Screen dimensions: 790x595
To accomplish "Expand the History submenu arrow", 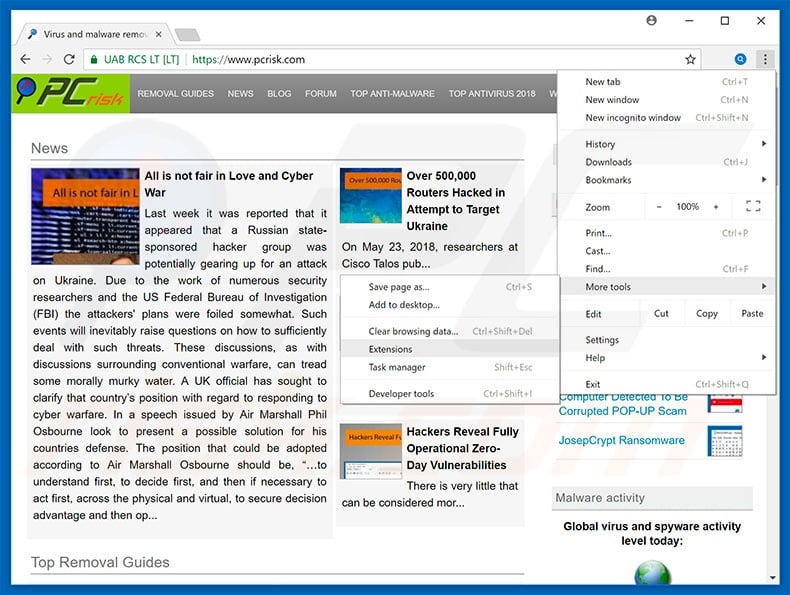I will [764, 144].
